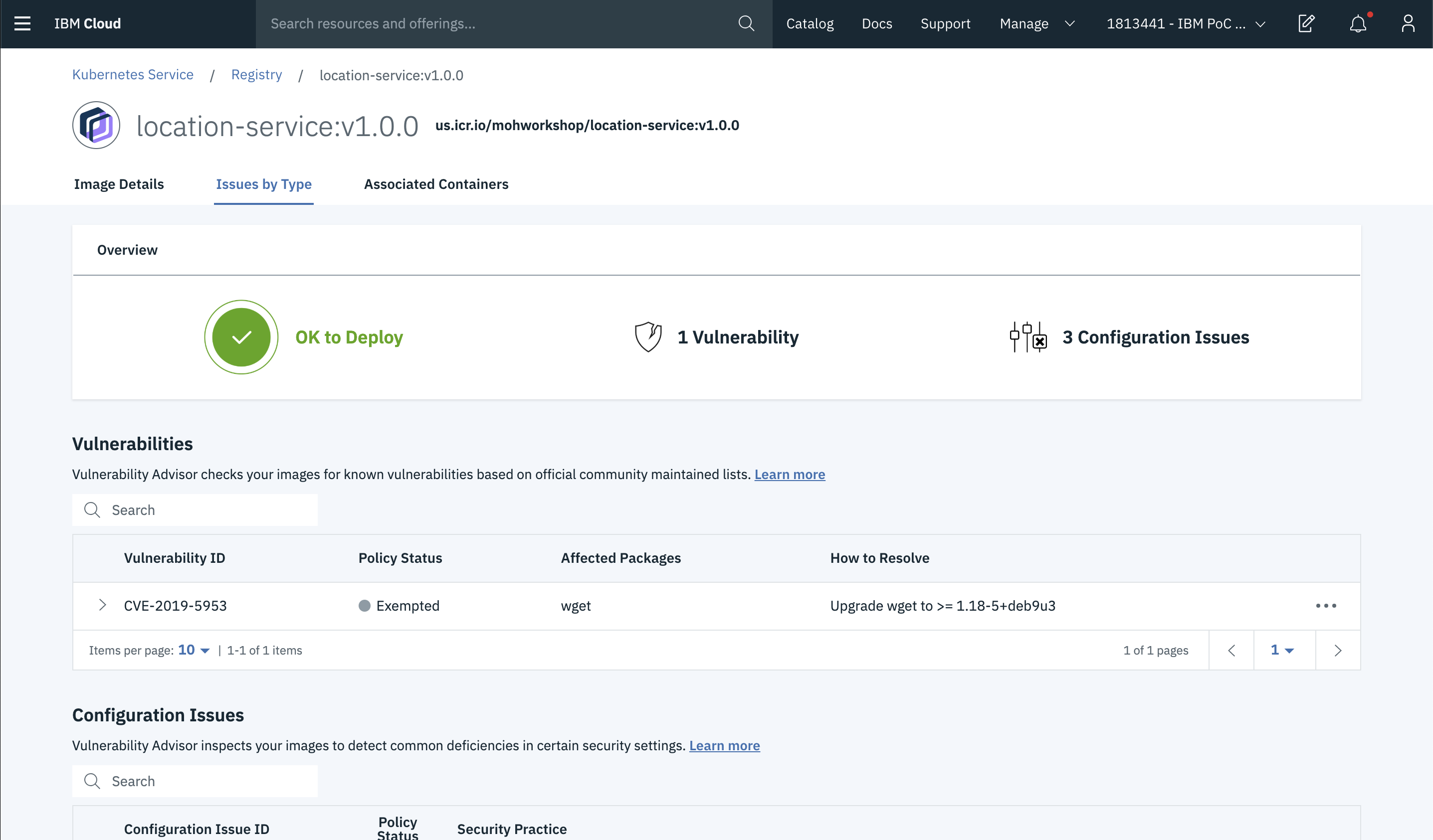
Task: Click the image path us.icr.io/mohworkshop/location-service:v1.0.0
Action: (x=588, y=126)
